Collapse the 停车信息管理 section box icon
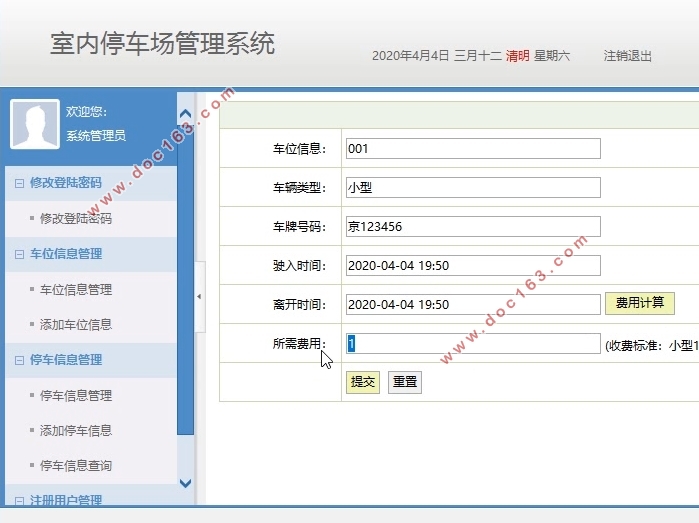The height and width of the screenshot is (523, 699). coord(19,360)
